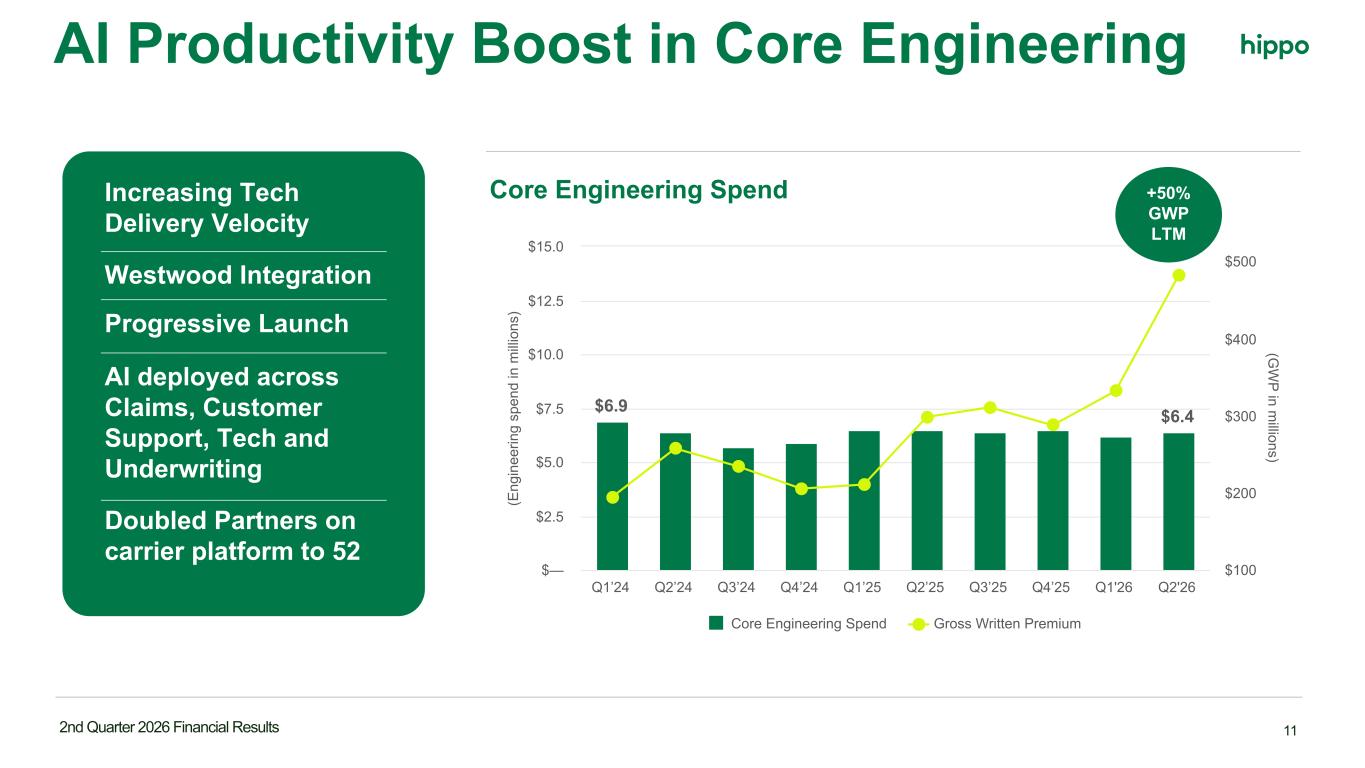The image size is (1365, 768).
Task: Click the Q2'24 Gross Written Premium data point
Action: point(675,448)
